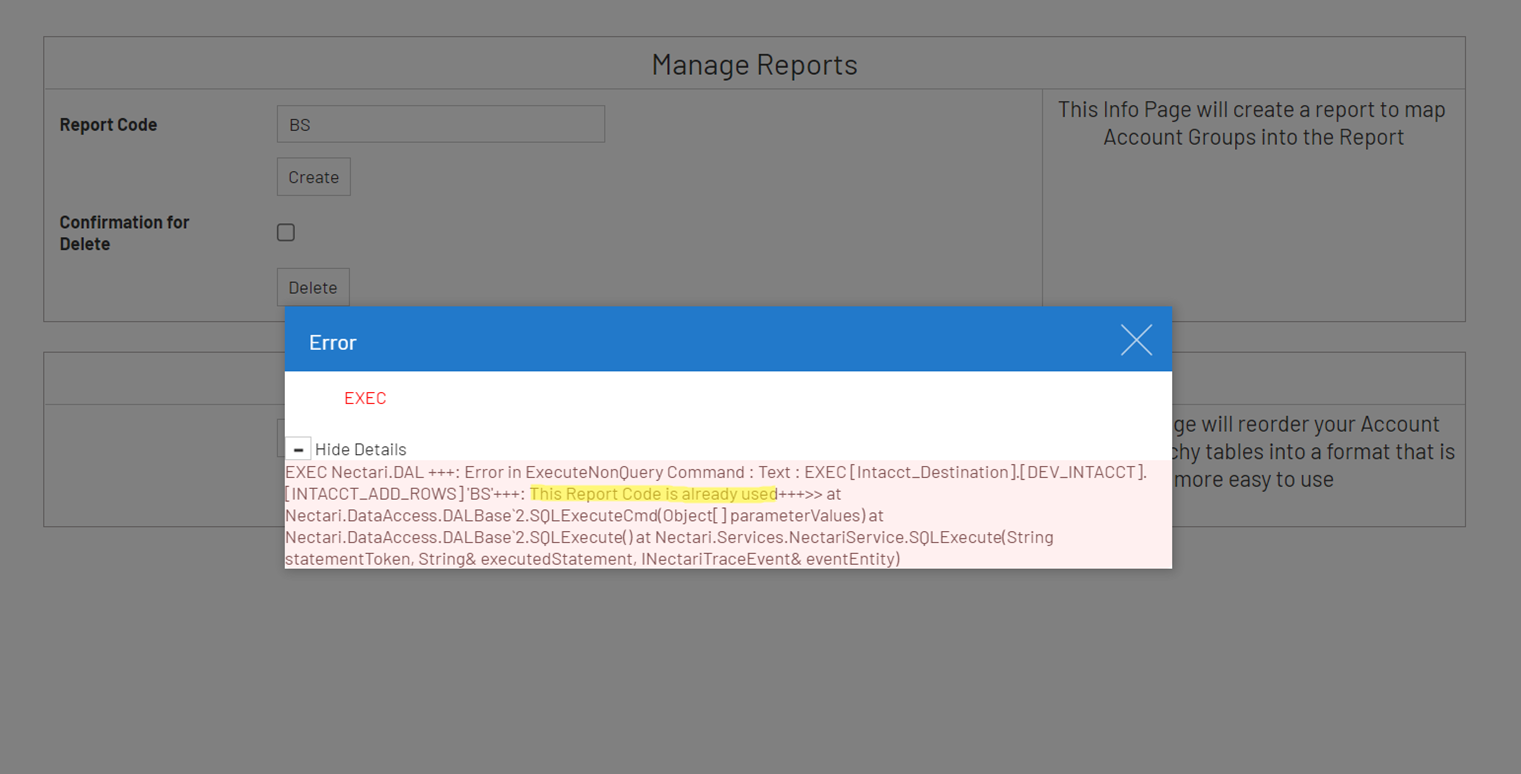Click the Report Code field label
The image size is (1521, 774).
coord(108,125)
